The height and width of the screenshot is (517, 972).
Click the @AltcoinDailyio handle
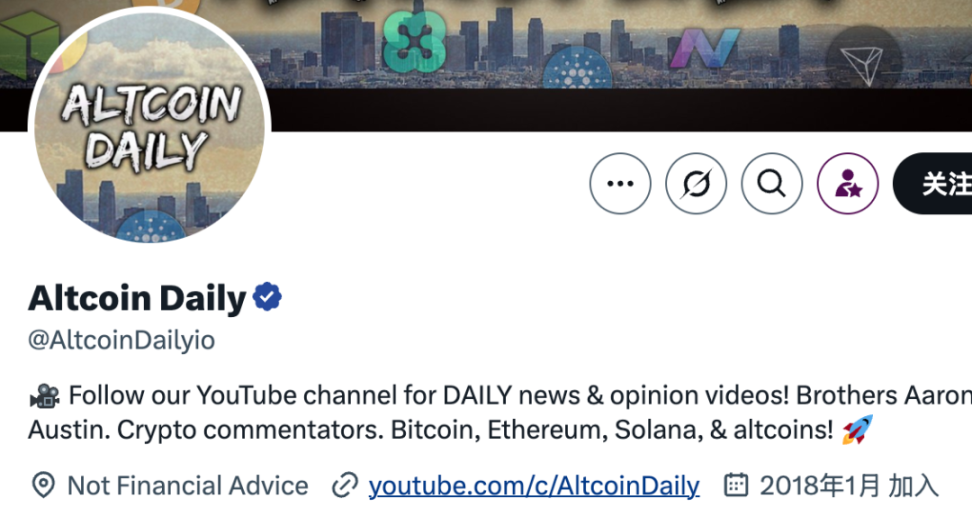tap(122, 340)
